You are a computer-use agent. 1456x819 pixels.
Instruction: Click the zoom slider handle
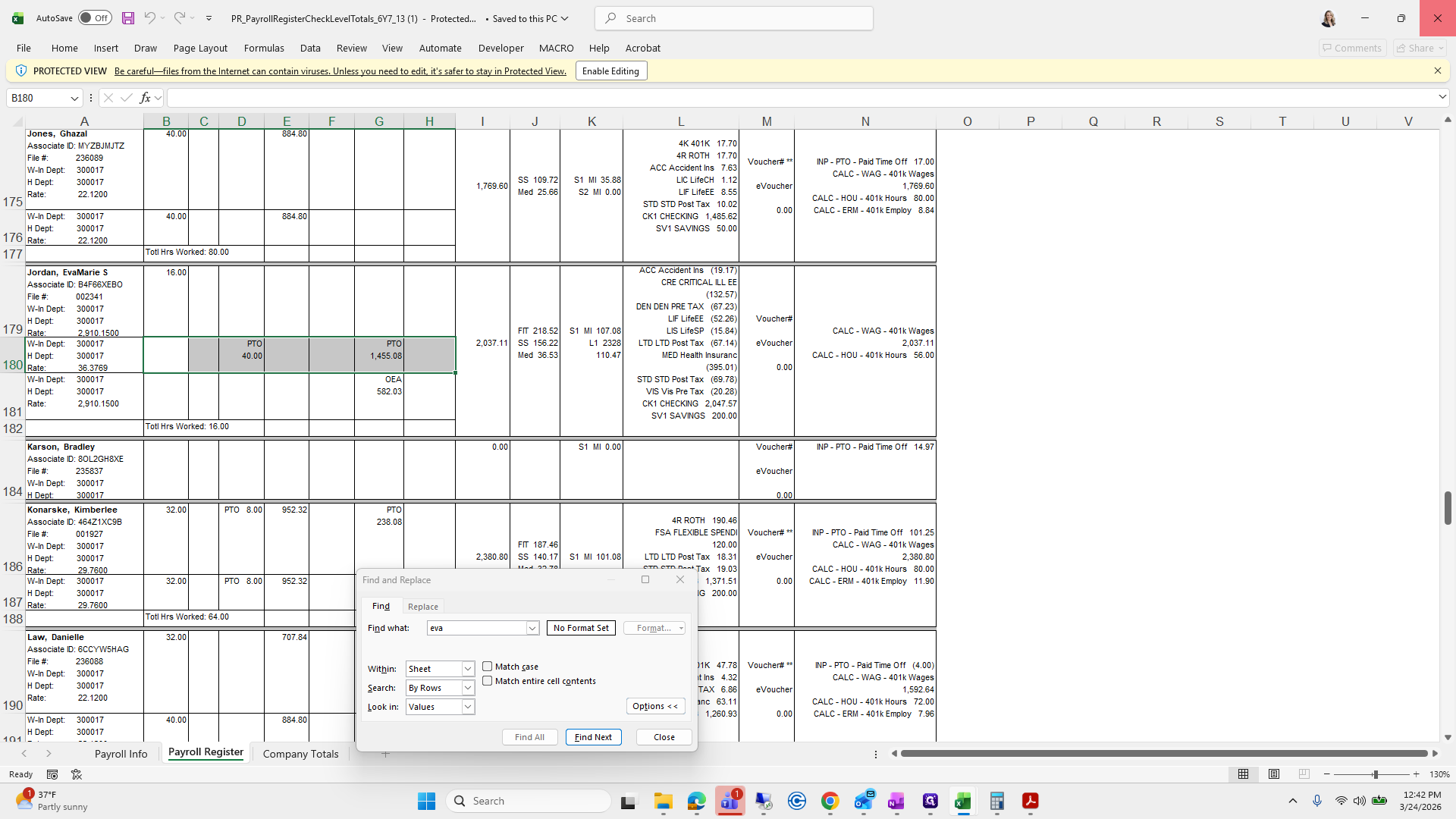[1375, 774]
